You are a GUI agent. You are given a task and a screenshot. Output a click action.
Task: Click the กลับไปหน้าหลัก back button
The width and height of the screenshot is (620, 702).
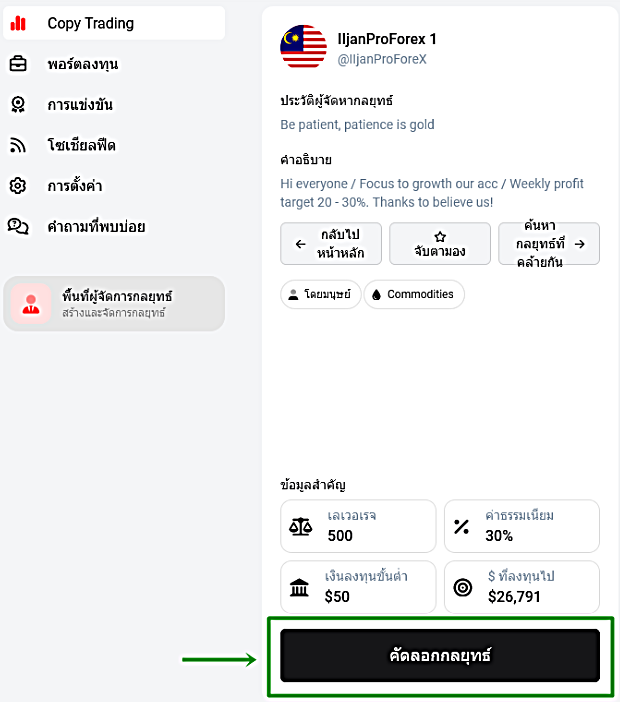[x=331, y=244]
